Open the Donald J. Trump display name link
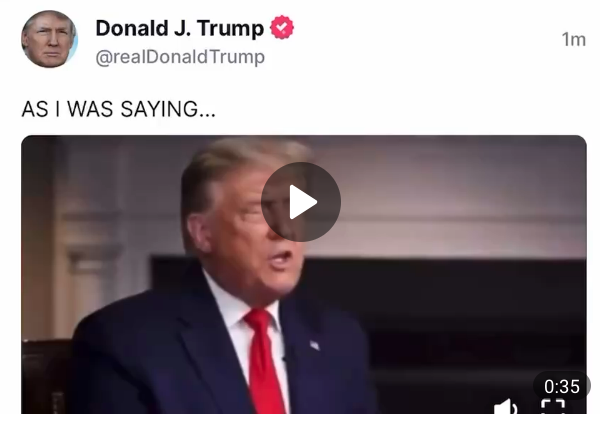This screenshot has width=600, height=429. point(179,28)
